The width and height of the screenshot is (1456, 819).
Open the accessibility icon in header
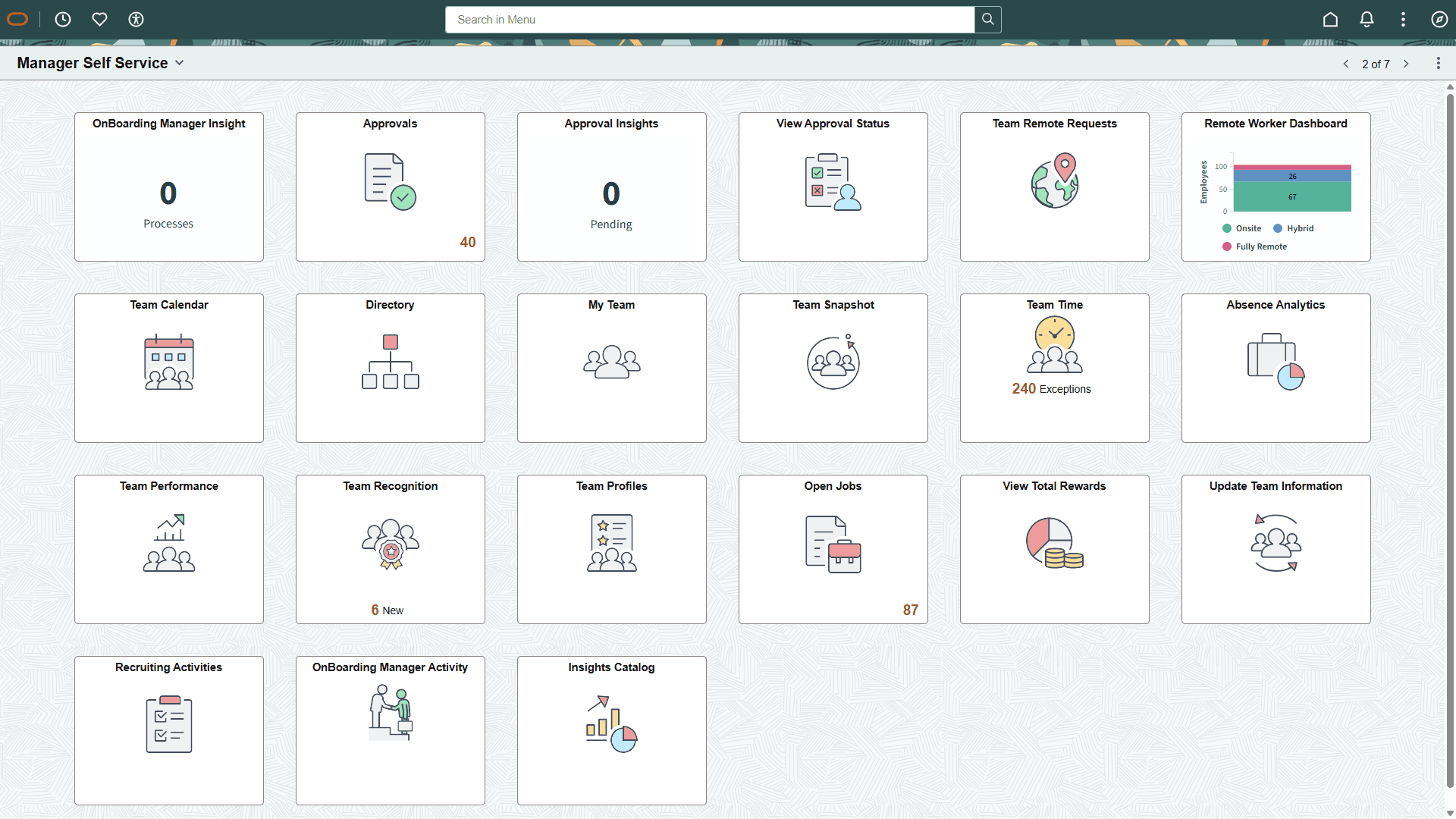coord(136,20)
